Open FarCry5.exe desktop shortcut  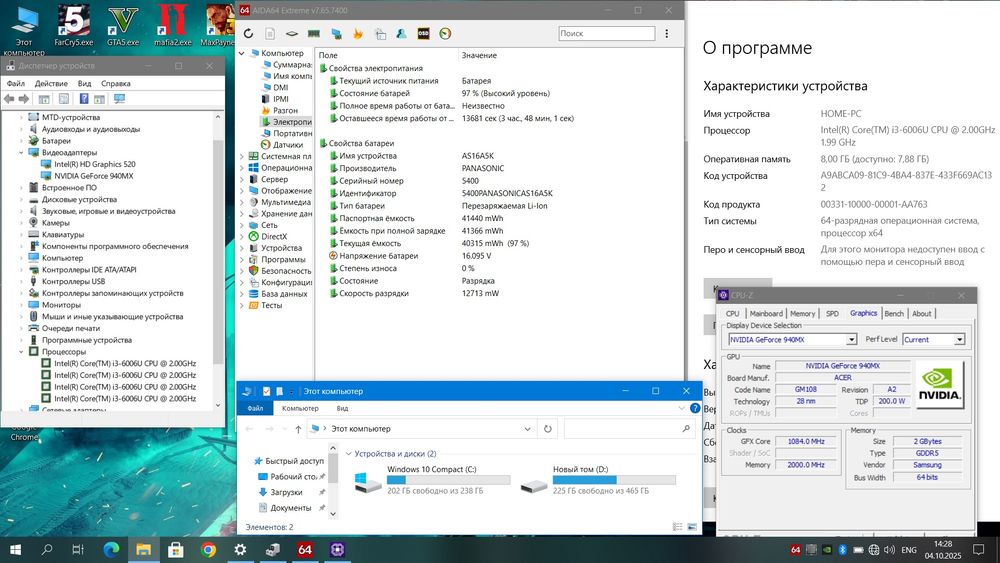click(73, 24)
